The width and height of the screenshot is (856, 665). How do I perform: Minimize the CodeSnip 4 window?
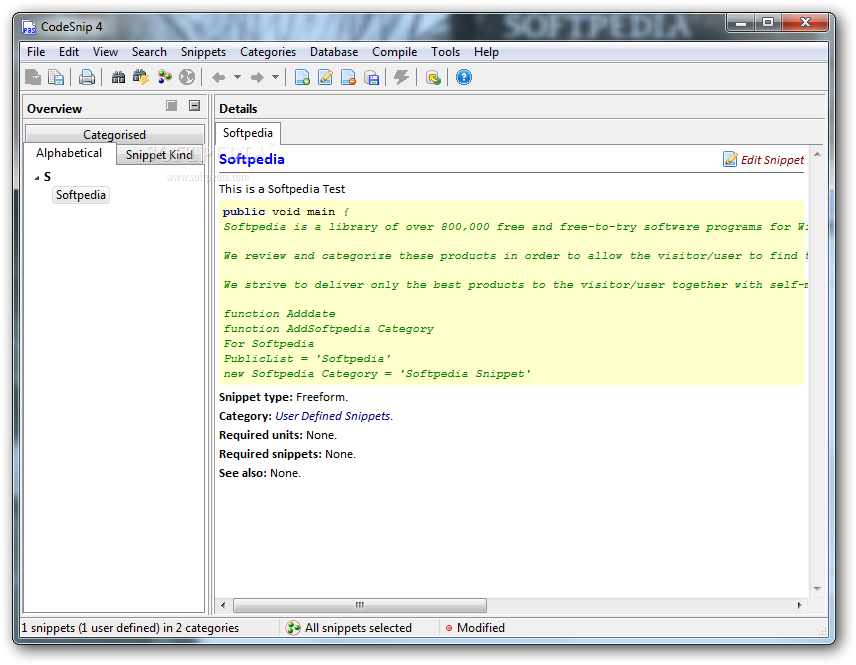pos(741,22)
